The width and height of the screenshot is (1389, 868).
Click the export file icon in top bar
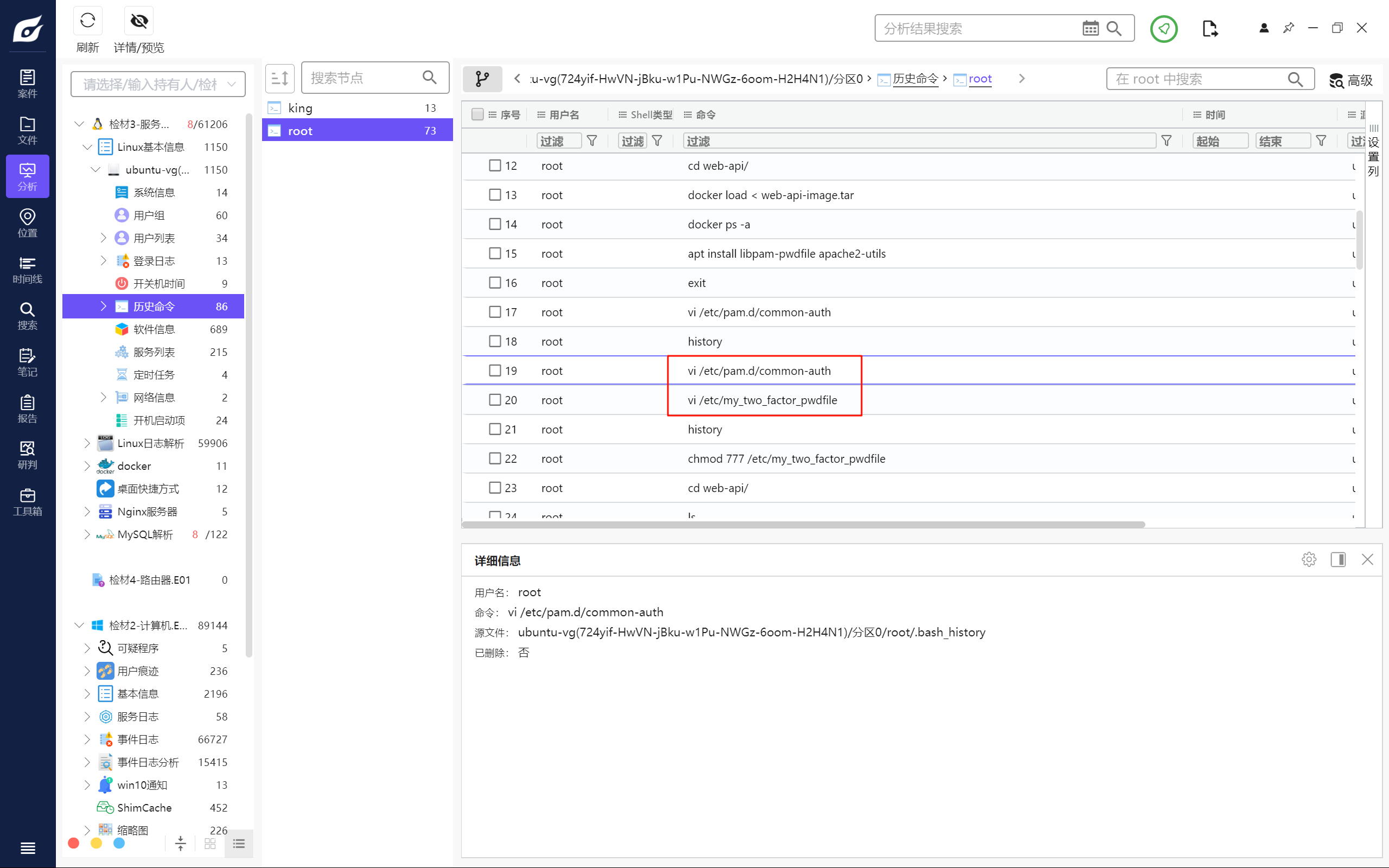tap(1209, 29)
